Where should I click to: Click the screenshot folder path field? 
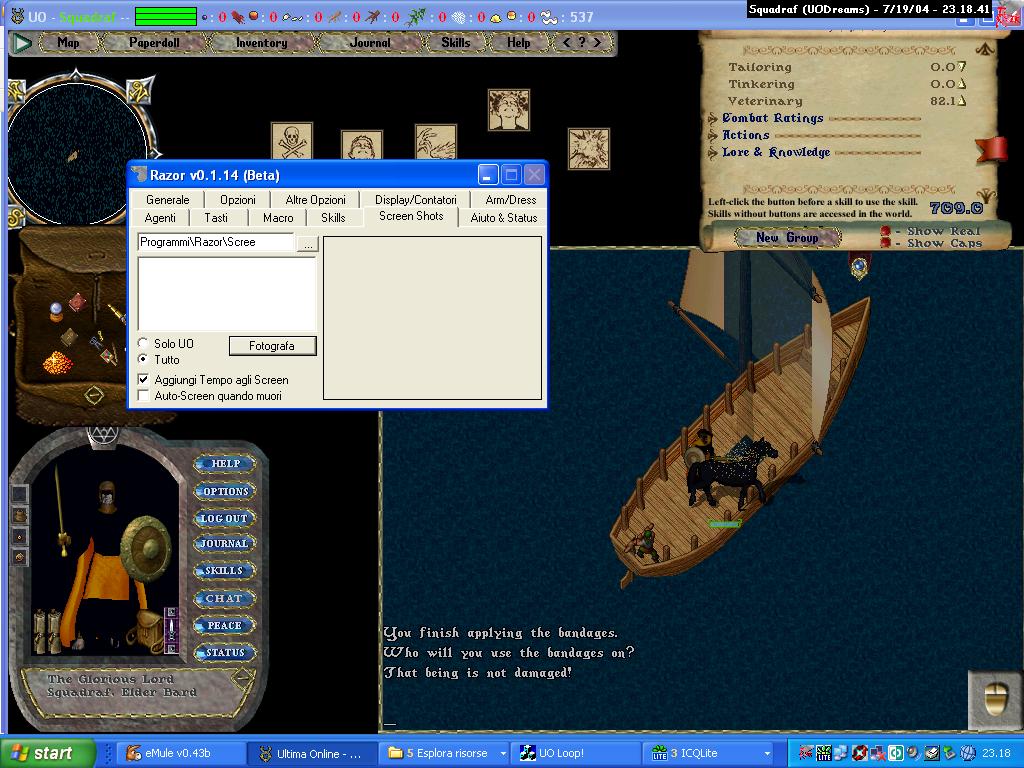[x=216, y=242]
